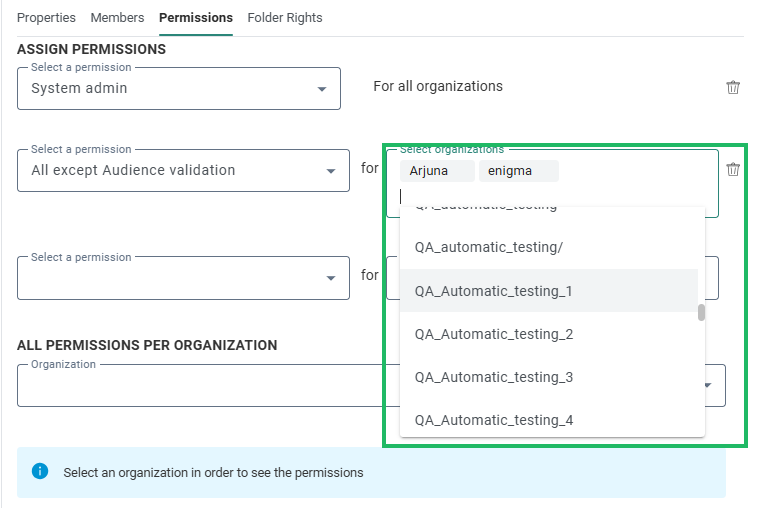Select the QA_Automatic_testing_3 option
Screen dimensions: 765x508
493,377
